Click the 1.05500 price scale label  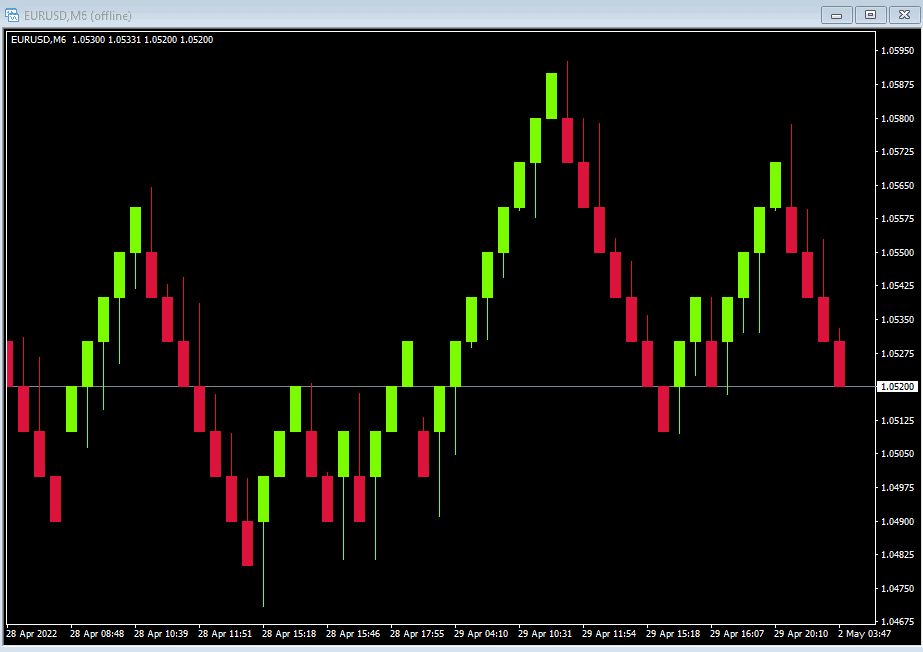(x=897, y=252)
